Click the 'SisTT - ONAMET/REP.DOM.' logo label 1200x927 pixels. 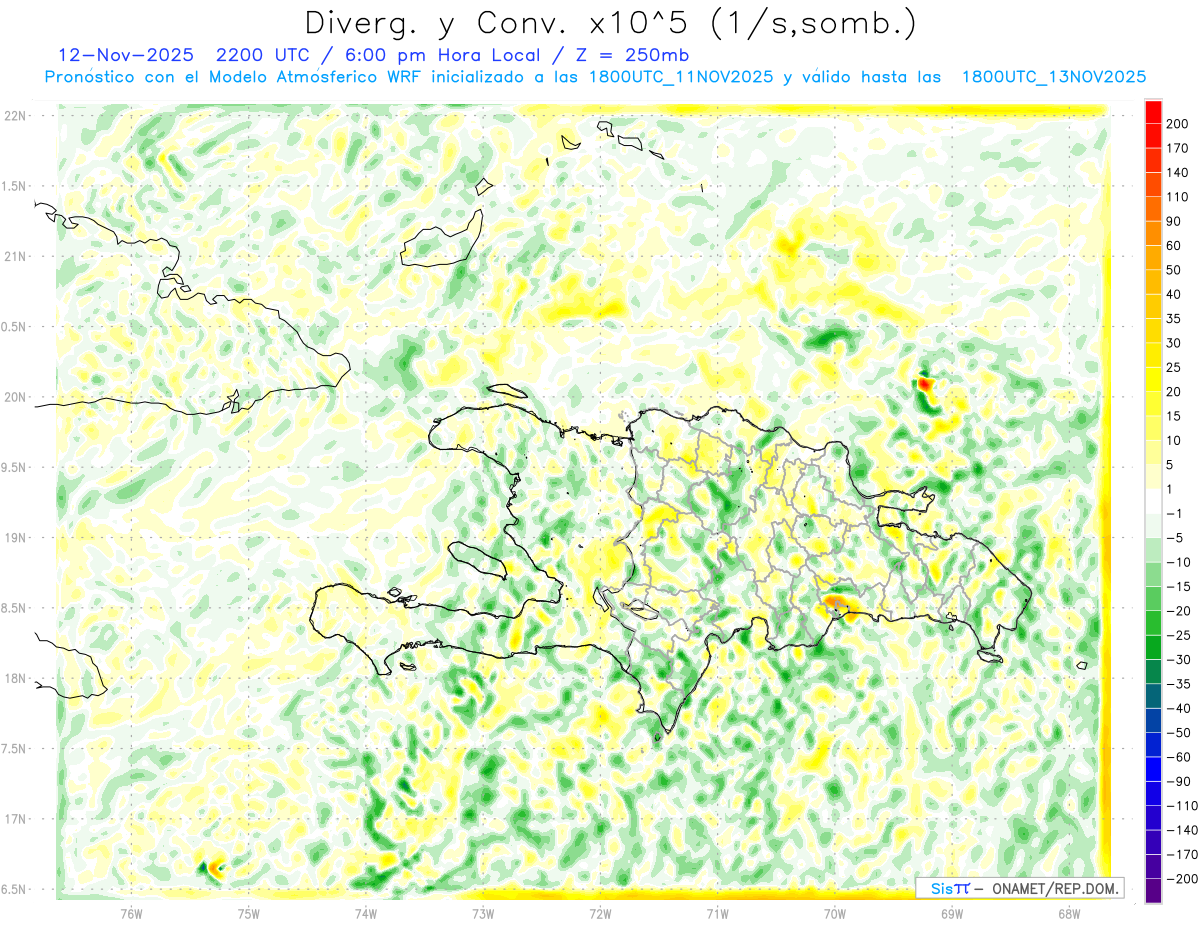tap(1019, 887)
